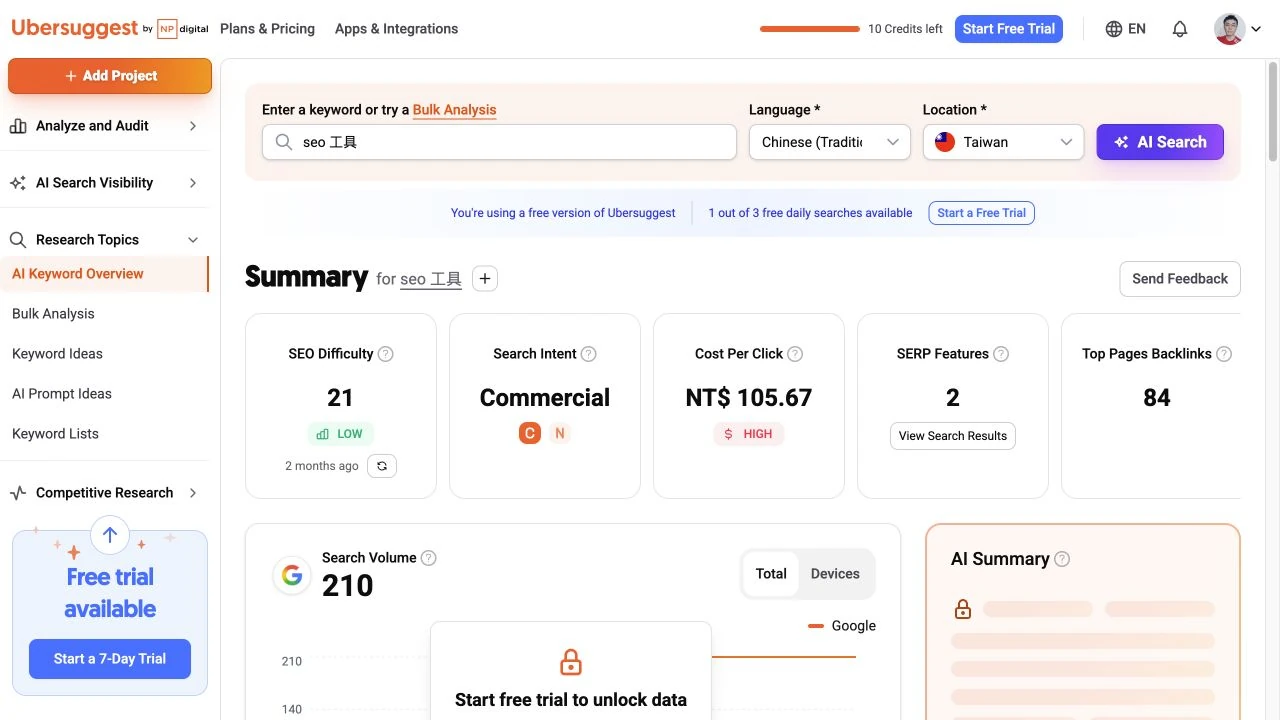Open SEO Difficulty help tooltip icon
Image resolution: width=1280 pixels, height=720 pixels.
pos(386,354)
